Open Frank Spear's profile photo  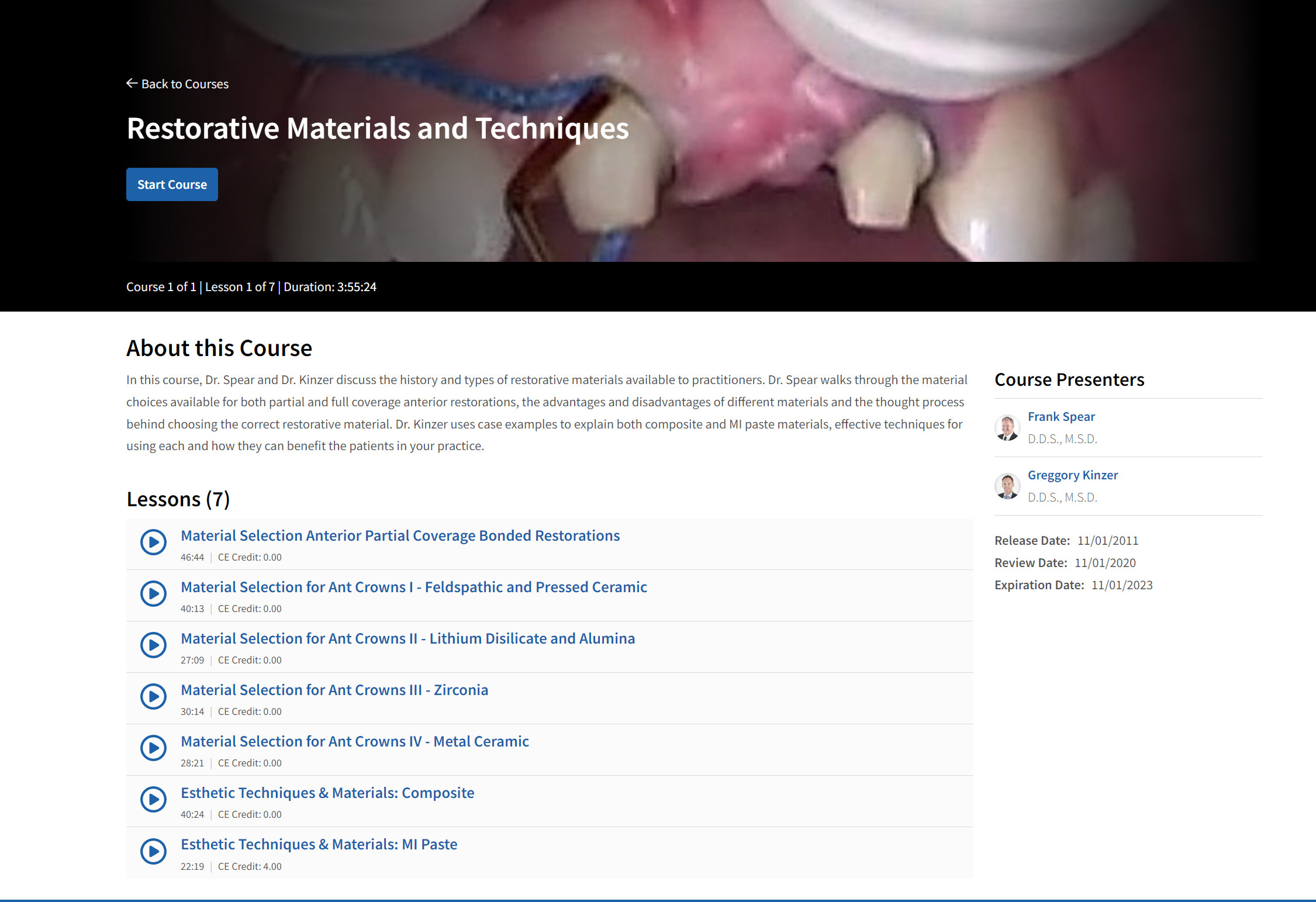click(1007, 428)
